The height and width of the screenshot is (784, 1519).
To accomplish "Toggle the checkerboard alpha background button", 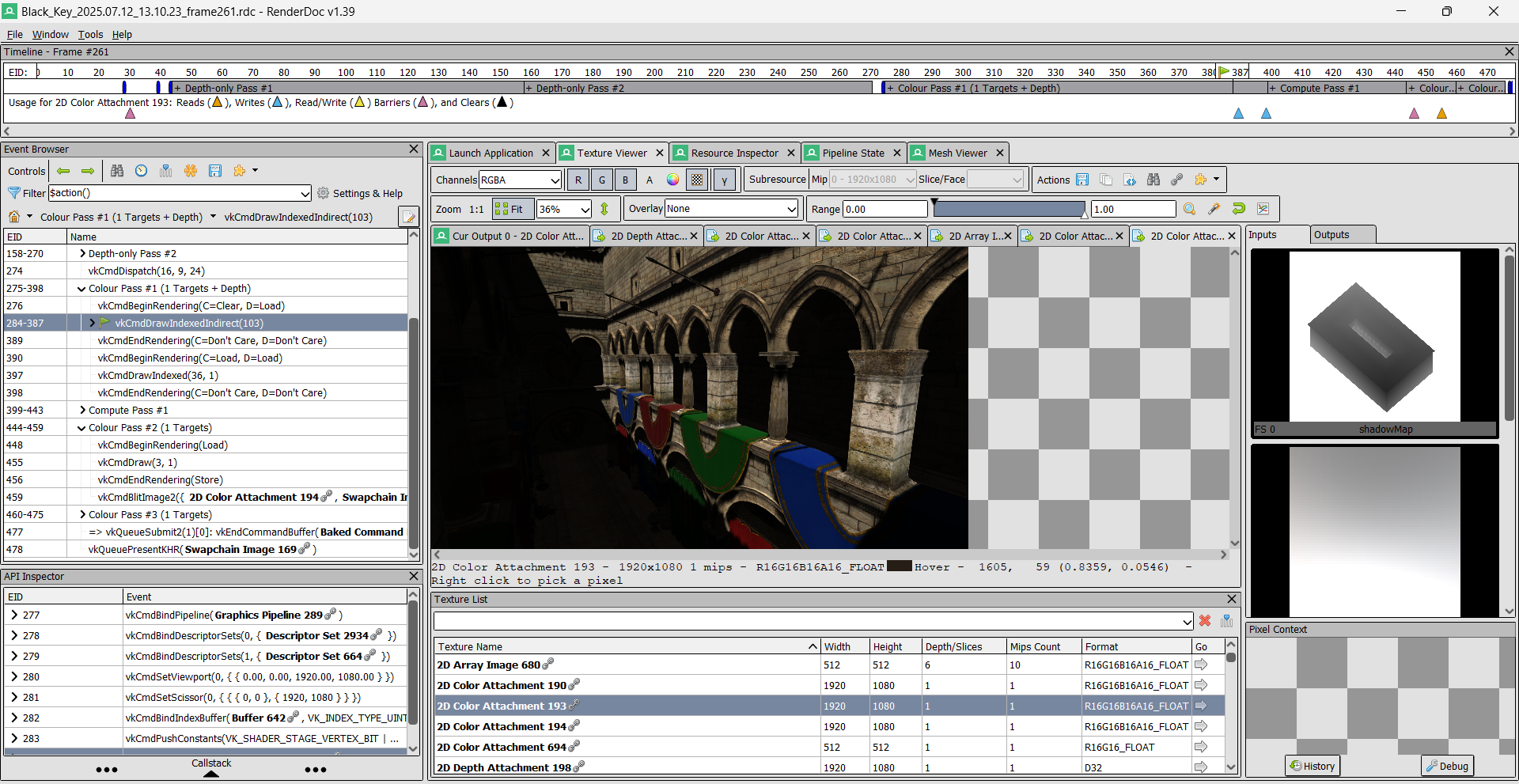I will [697, 180].
